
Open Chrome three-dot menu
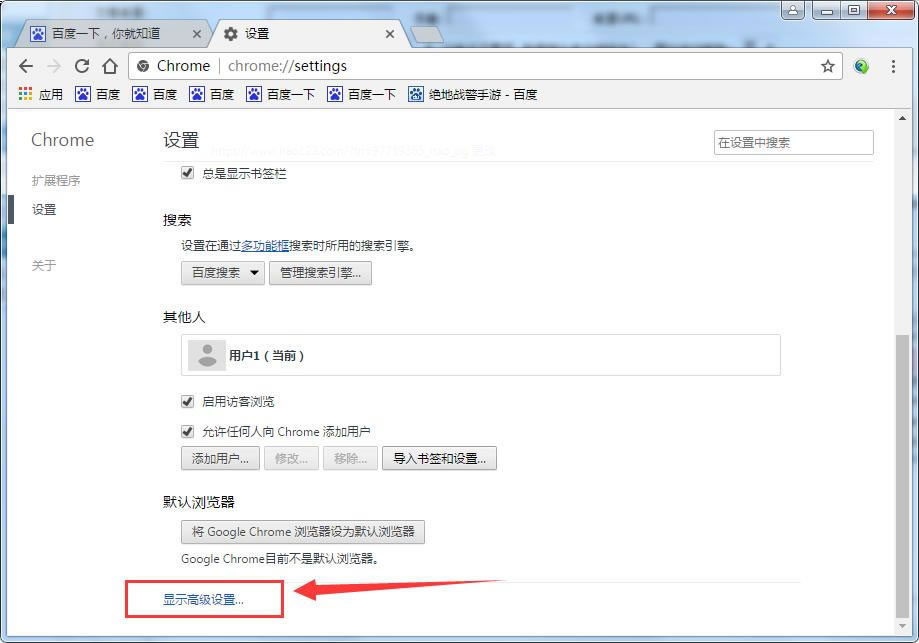point(892,66)
